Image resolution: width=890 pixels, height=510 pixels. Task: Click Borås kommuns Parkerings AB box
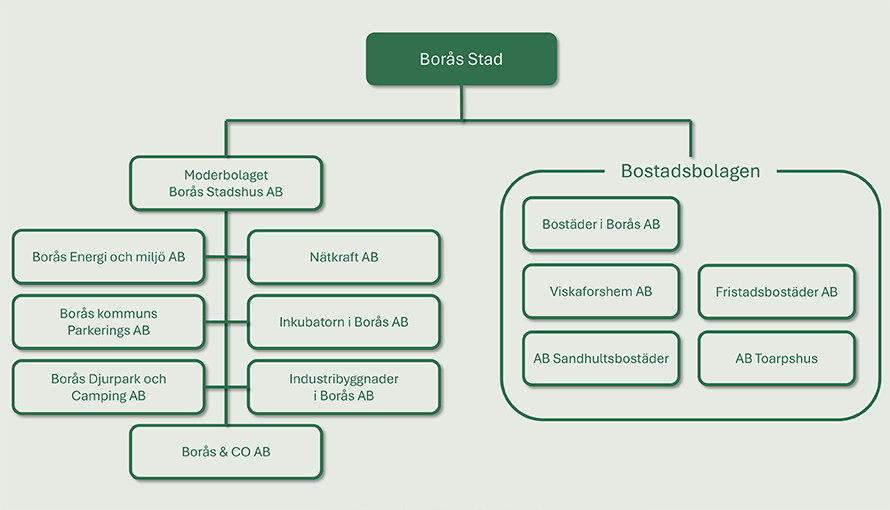tap(108, 322)
